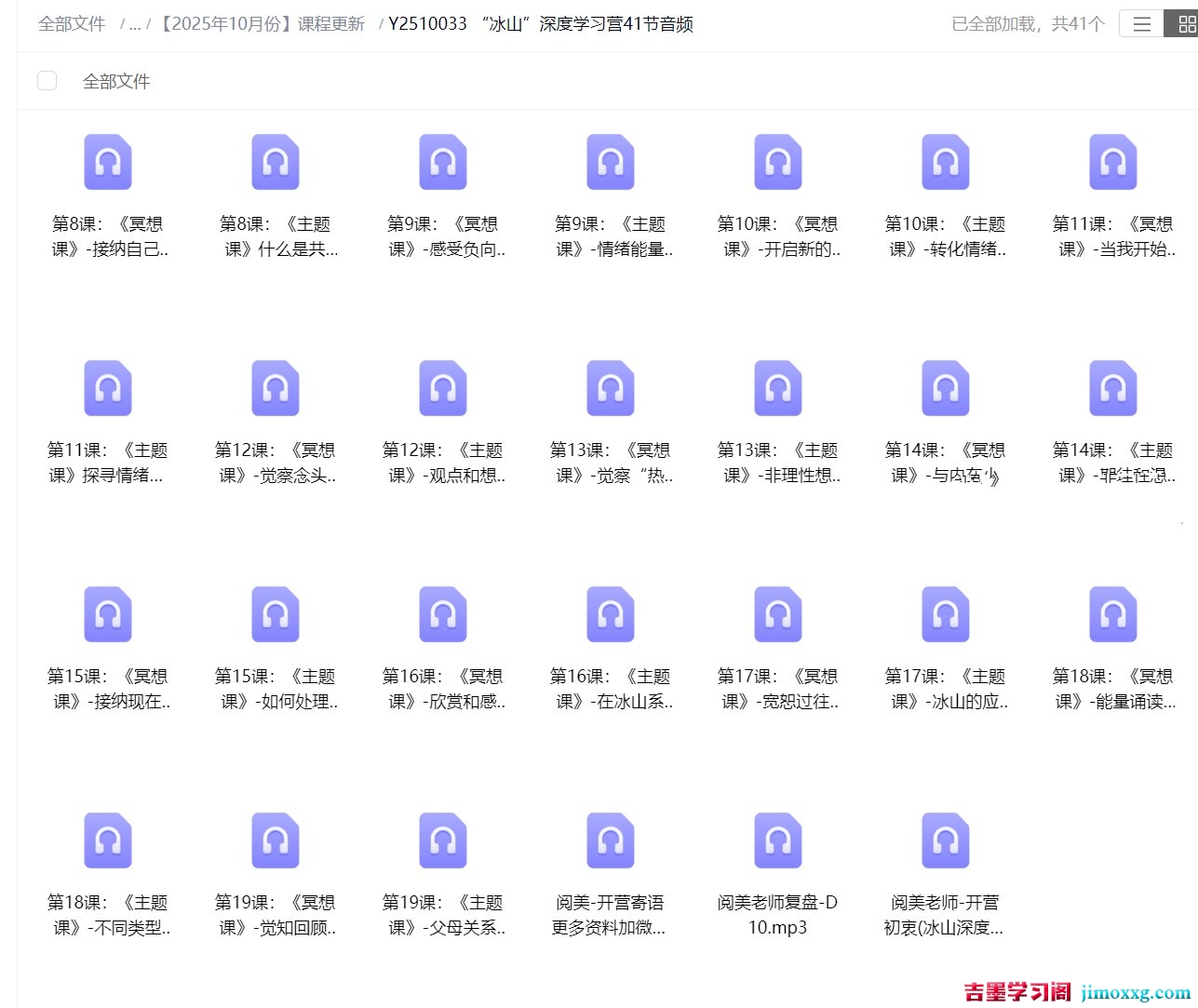Screen dimensions: 1198x1008
Task: Open file 第15课冥想课-接纳现在
Action: click(x=107, y=614)
